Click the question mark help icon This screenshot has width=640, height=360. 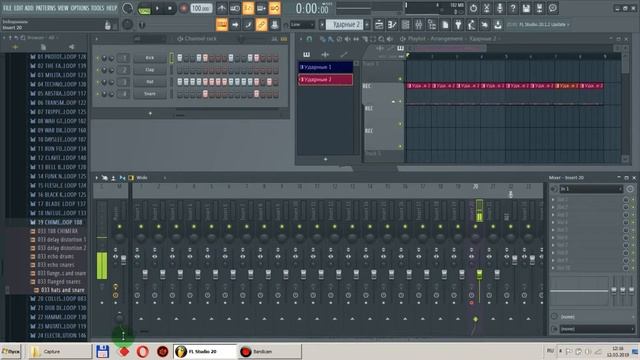[513, 8]
